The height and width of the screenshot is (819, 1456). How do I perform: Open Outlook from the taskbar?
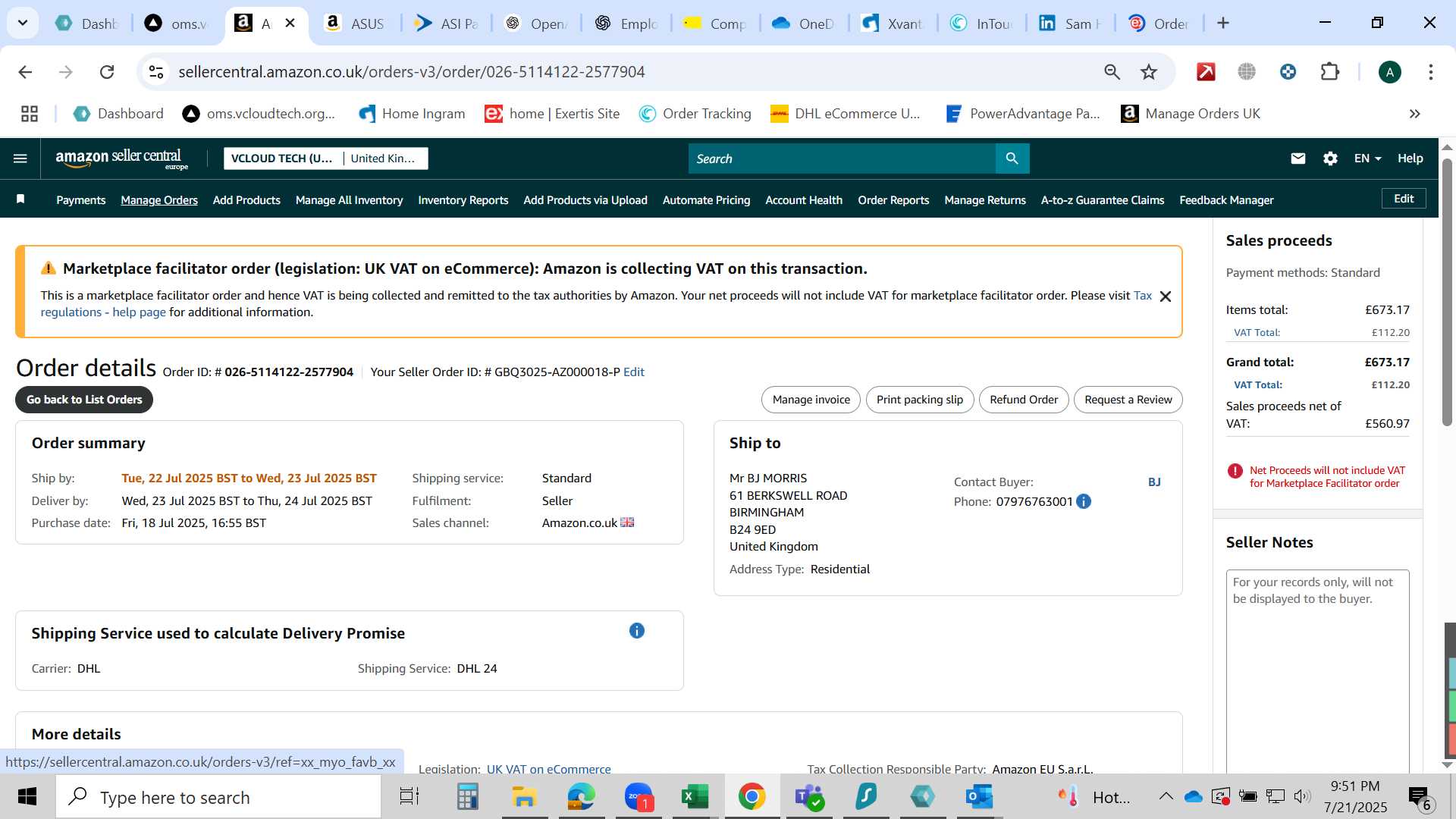pyautogui.click(x=979, y=797)
